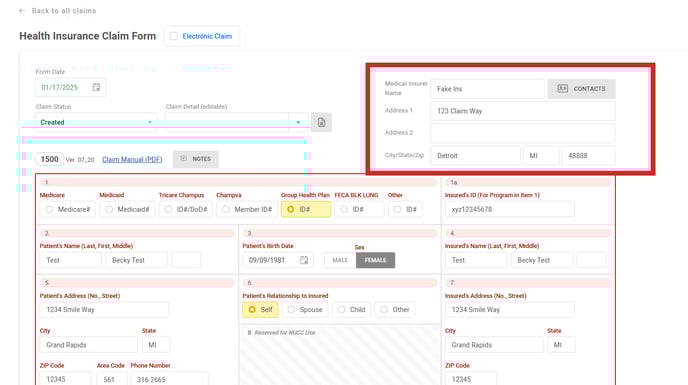Screen dimensions: 688x385
Task: Toggle patient sex to MALE
Action: [x=340, y=260]
